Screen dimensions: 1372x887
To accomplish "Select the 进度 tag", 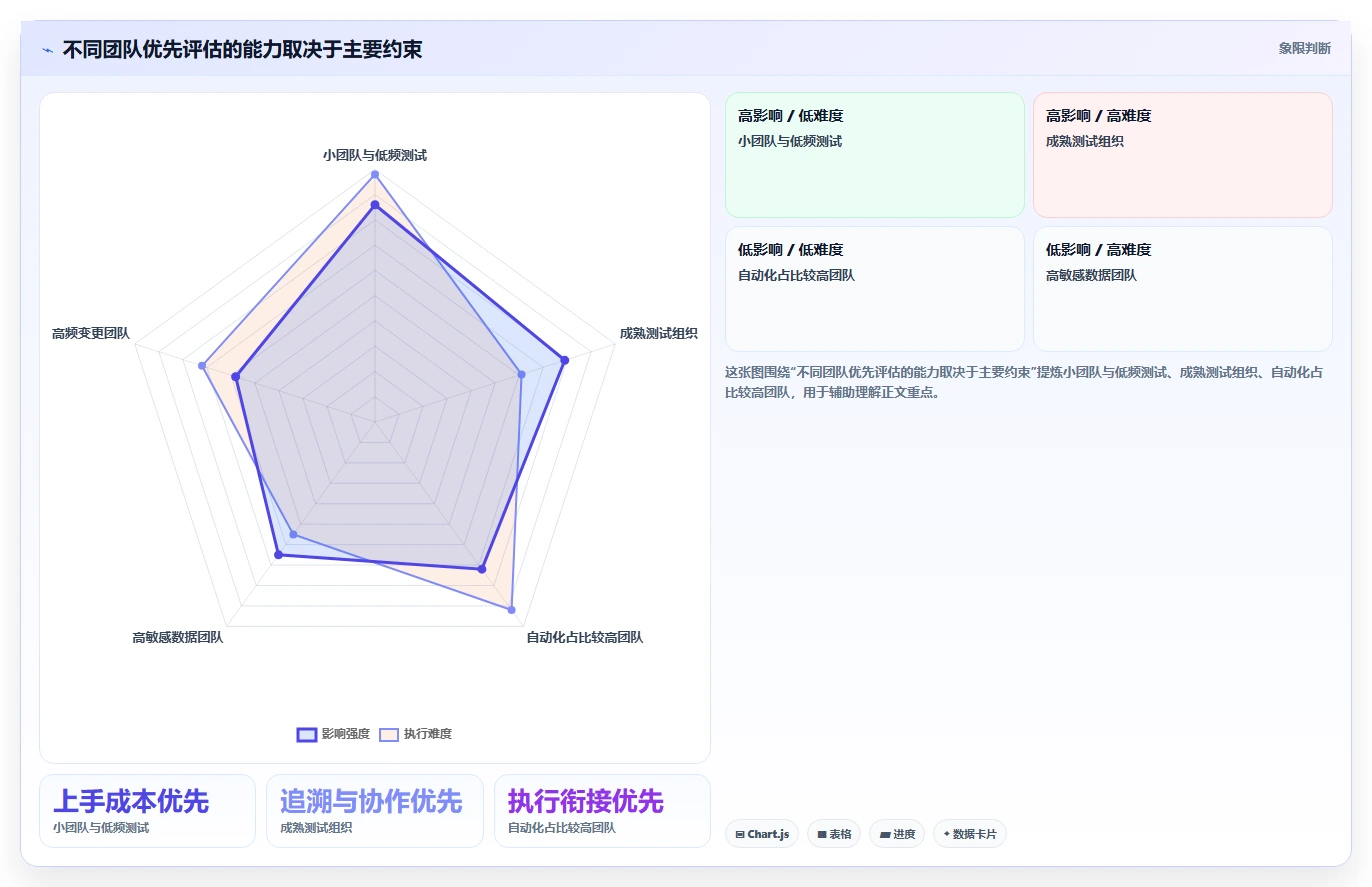I will coord(897,834).
